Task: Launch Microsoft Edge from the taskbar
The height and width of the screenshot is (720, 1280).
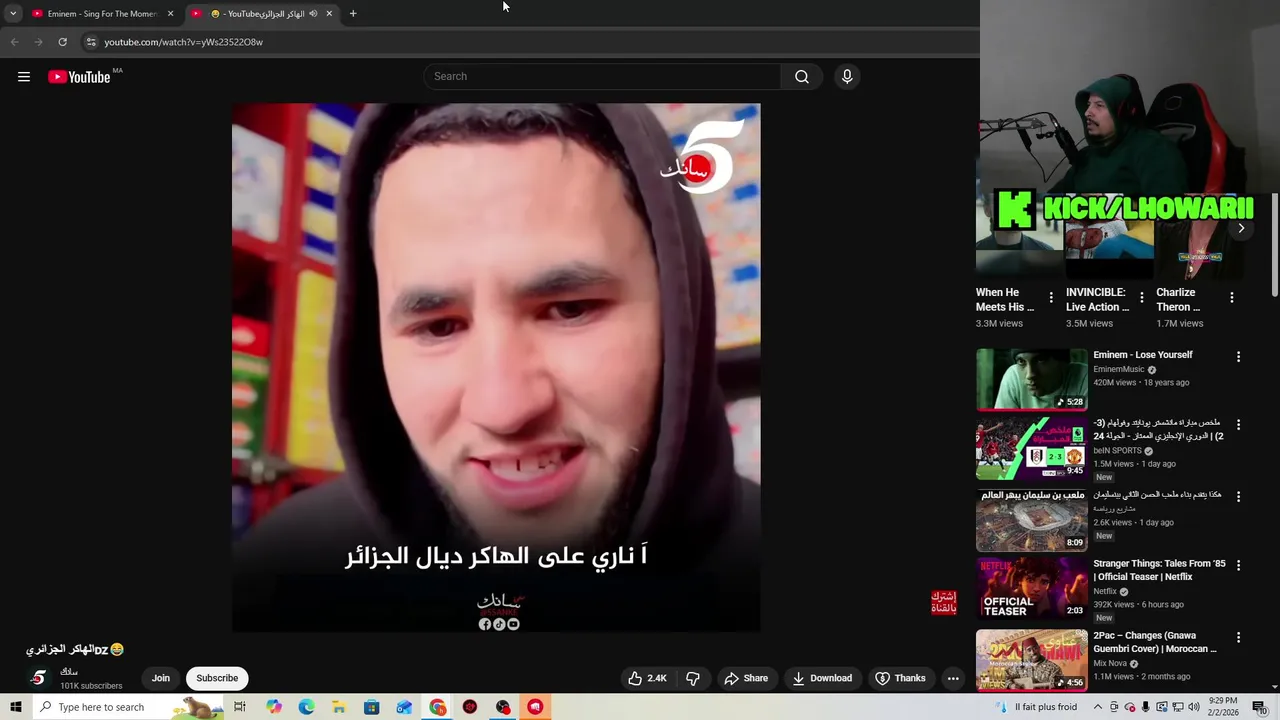Action: pos(306,707)
